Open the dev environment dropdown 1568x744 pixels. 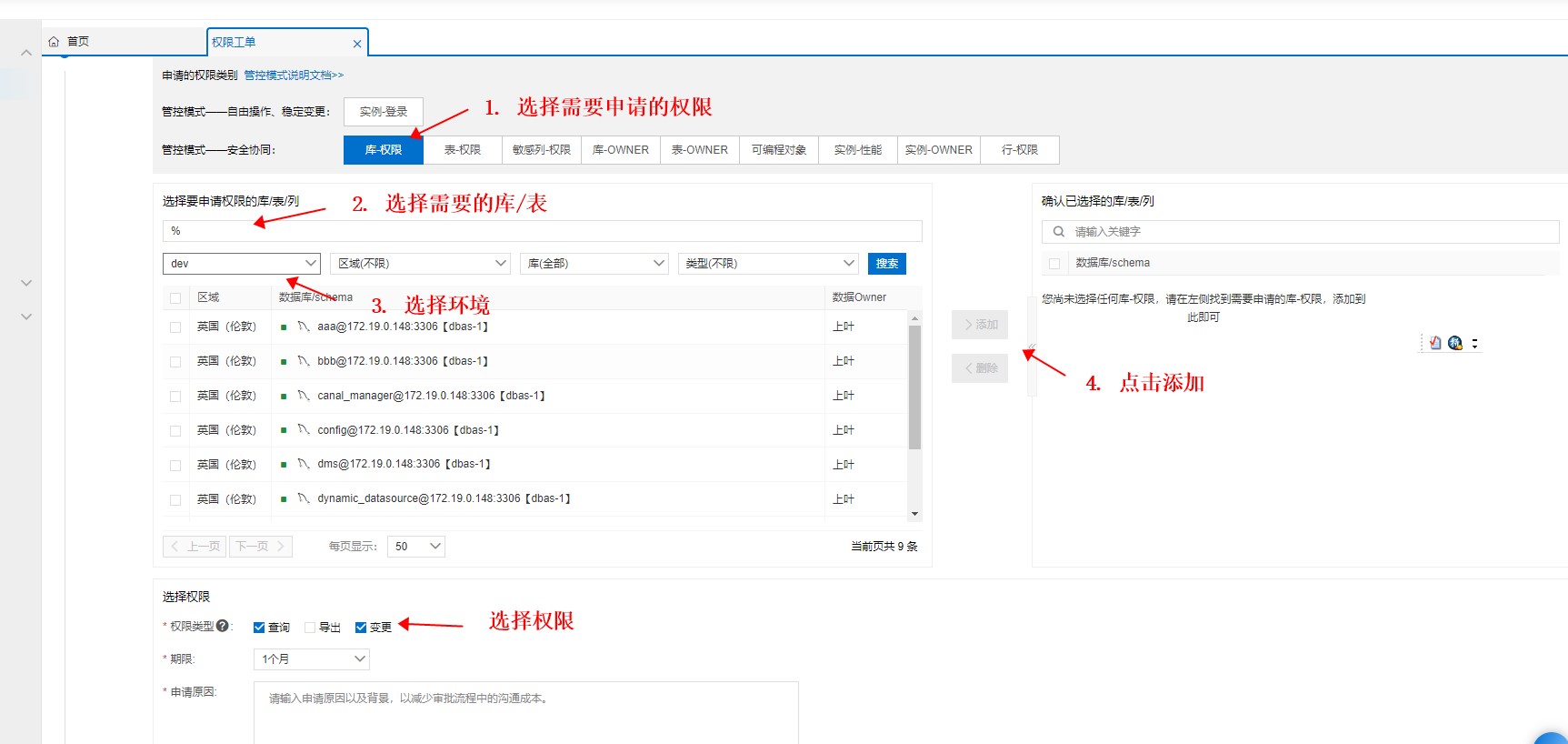click(x=242, y=264)
